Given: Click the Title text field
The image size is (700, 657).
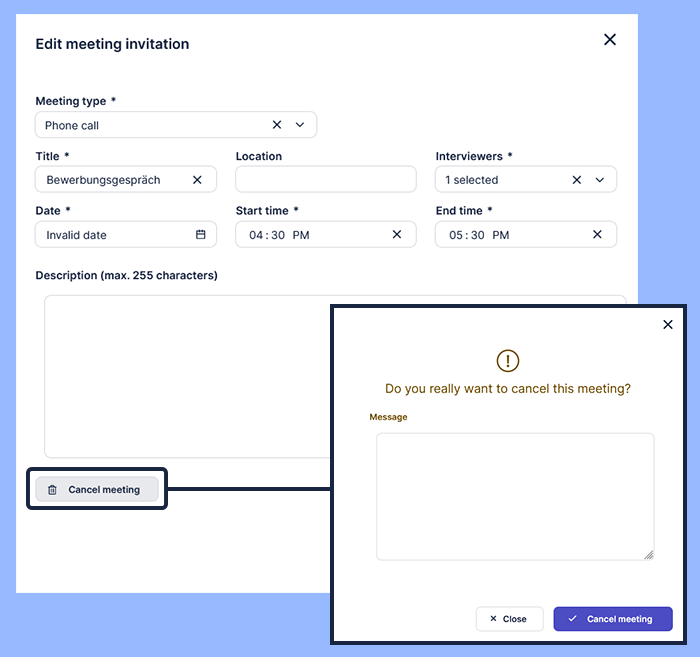Looking at the screenshot, I should pyautogui.click(x=110, y=180).
